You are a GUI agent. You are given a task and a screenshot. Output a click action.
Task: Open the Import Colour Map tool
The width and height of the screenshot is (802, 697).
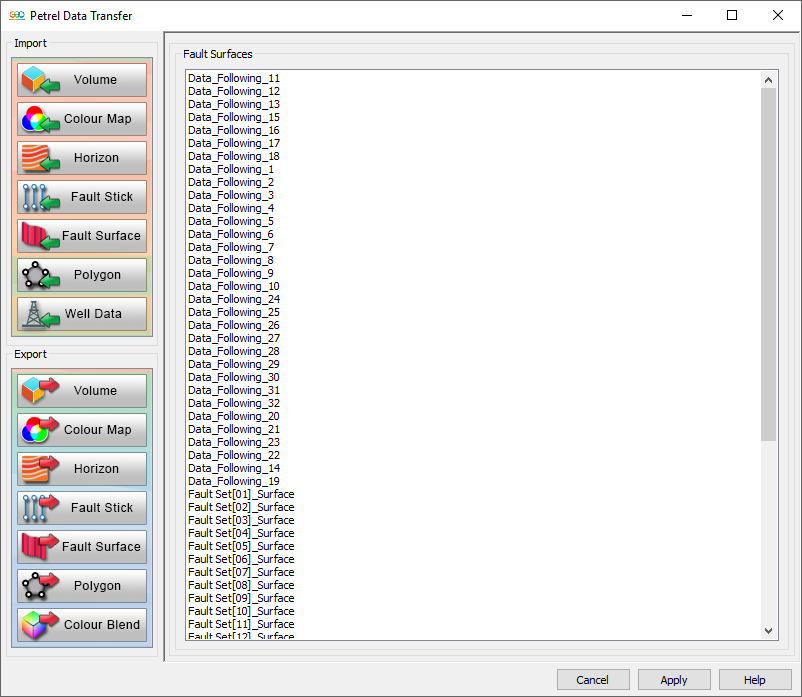point(82,119)
